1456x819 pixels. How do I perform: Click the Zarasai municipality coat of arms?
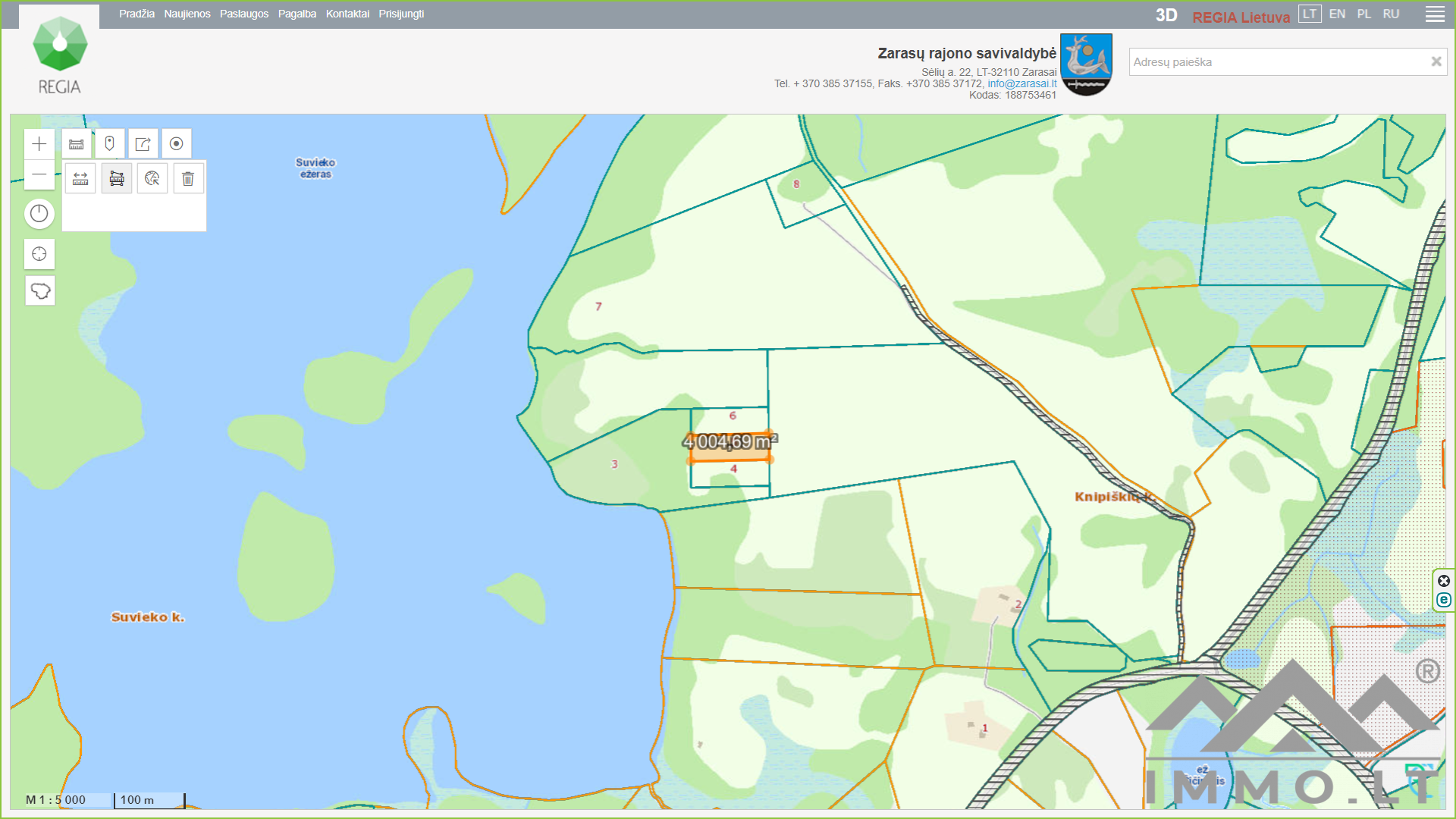pos(1086,64)
